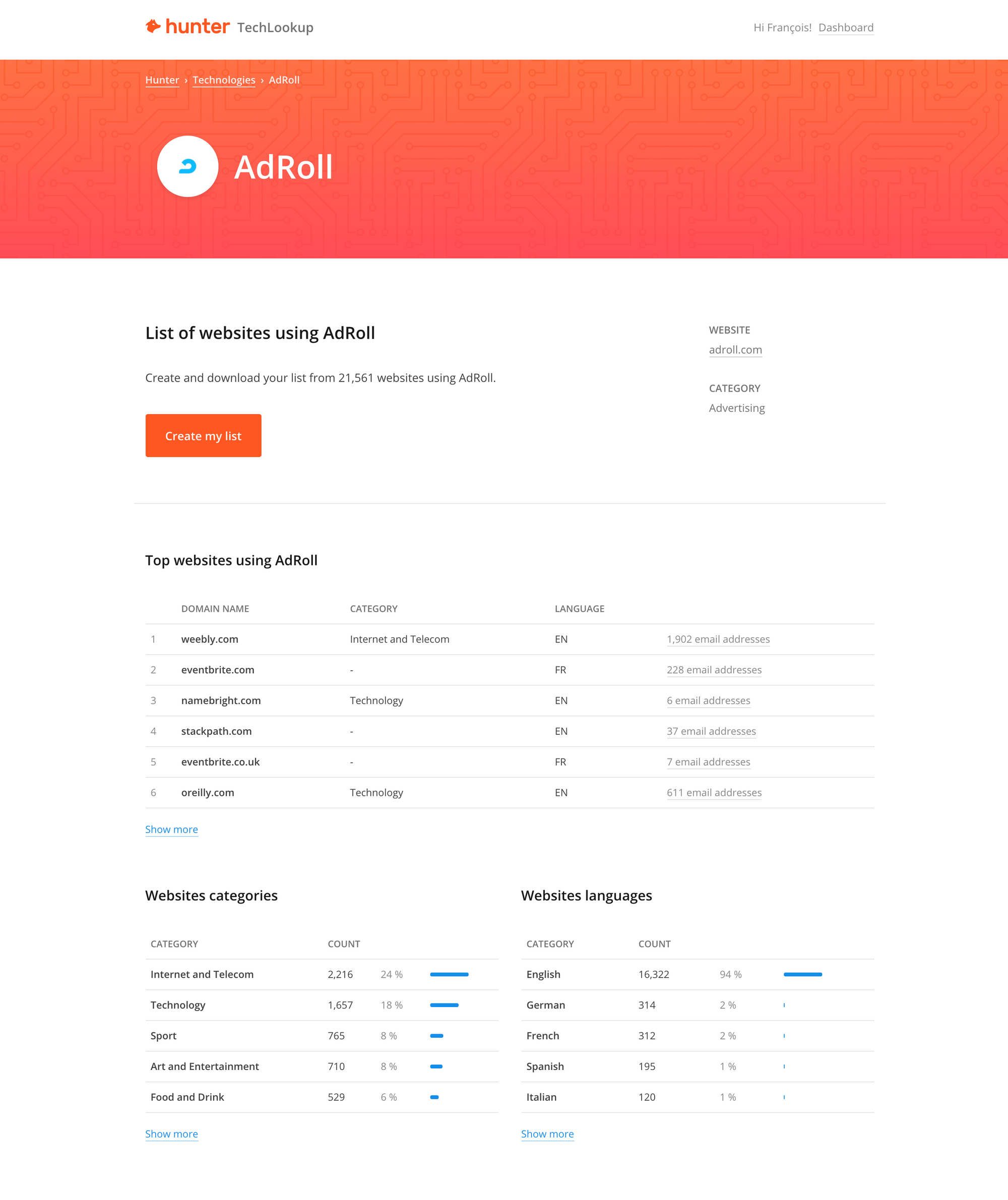Click the breadcrumb Hunter home icon
Image resolution: width=1008 pixels, height=1200 pixels.
point(162,80)
